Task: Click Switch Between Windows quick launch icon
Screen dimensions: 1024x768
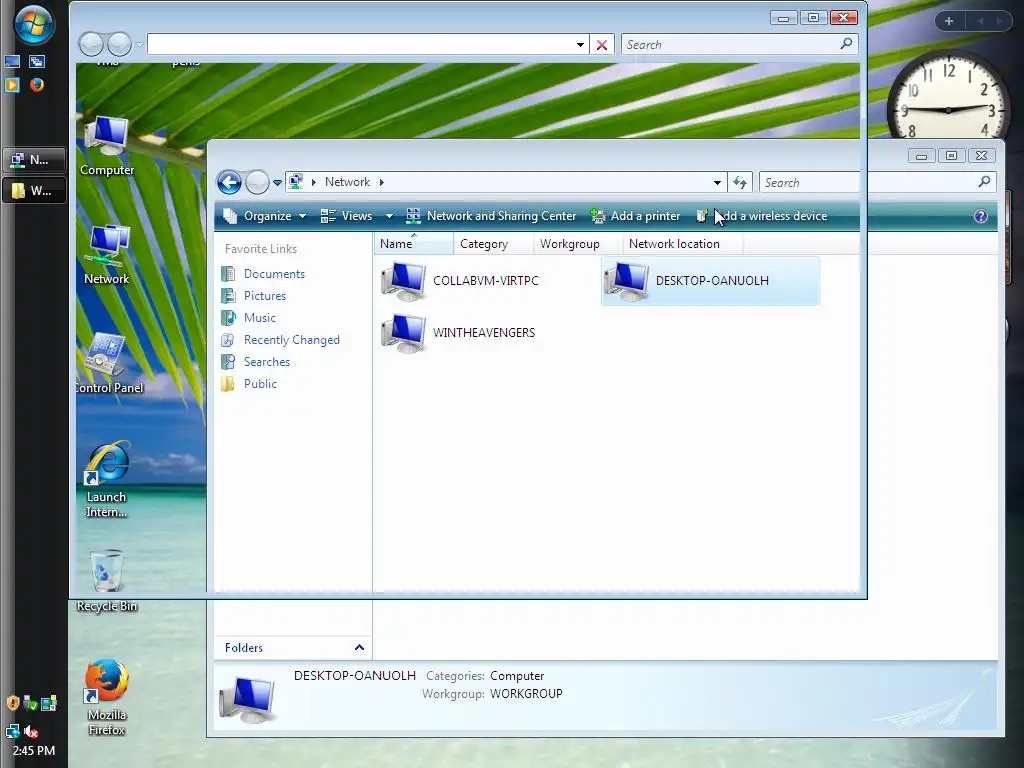Action: coord(37,62)
